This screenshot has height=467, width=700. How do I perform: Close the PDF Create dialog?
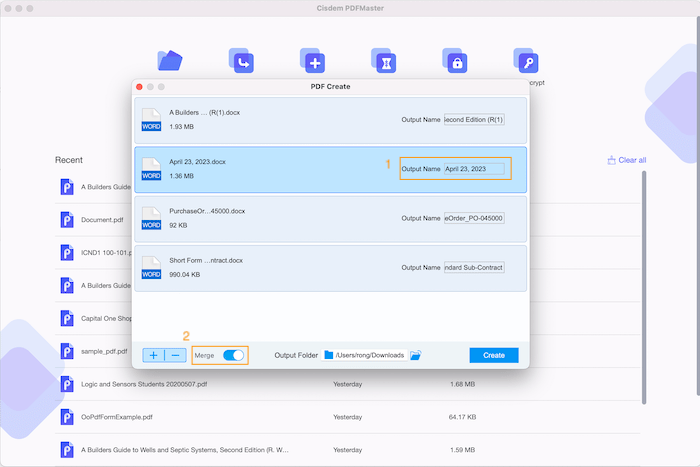tap(139, 87)
